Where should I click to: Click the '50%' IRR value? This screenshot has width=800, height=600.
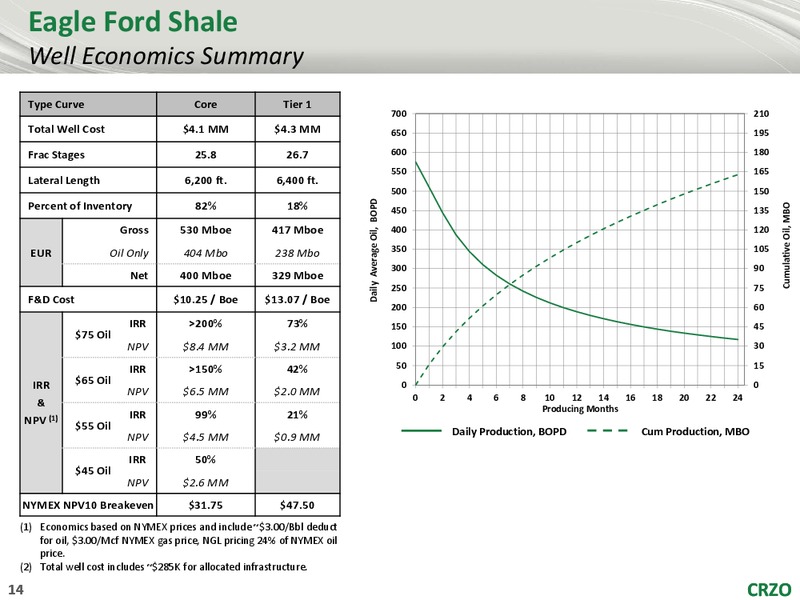(x=206, y=460)
